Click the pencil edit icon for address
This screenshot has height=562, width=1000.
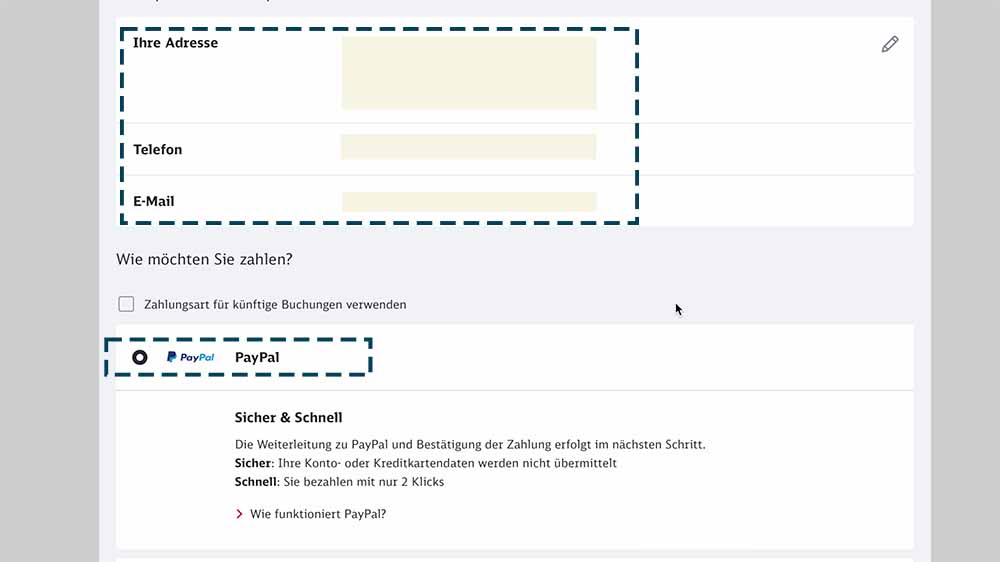[x=889, y=44]
